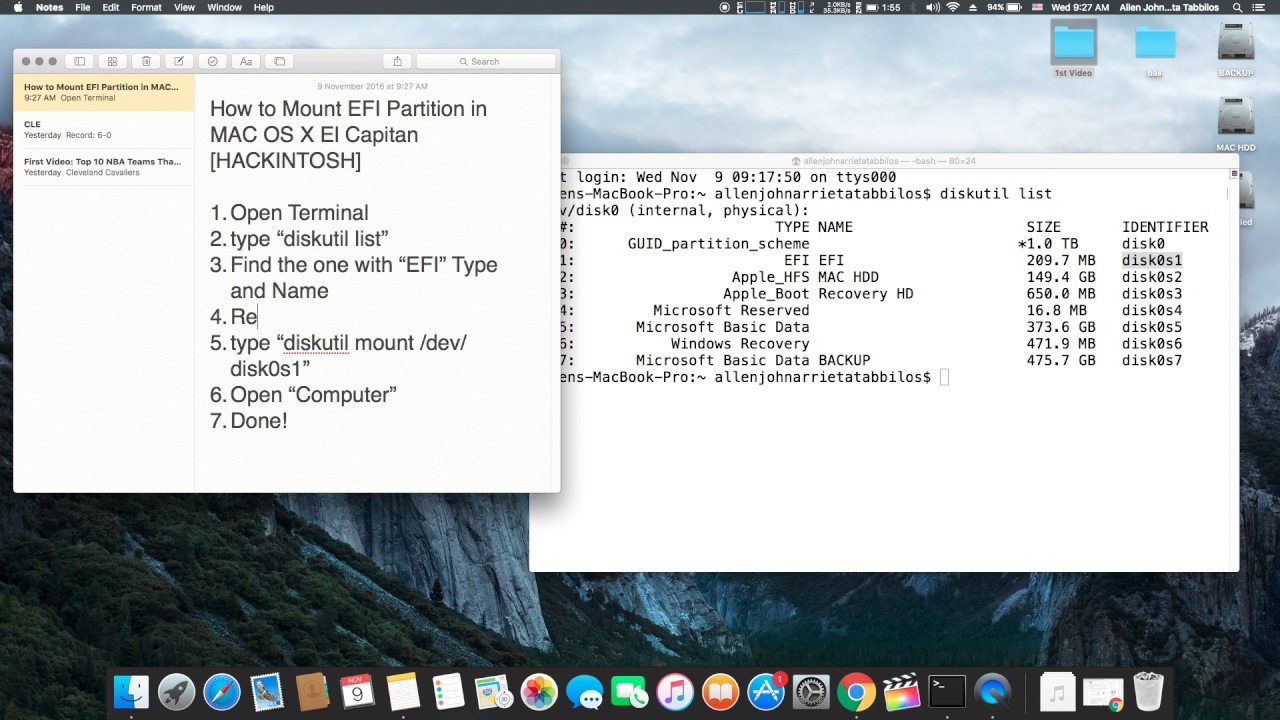Open Photos from the Dock

pos(539,692)
